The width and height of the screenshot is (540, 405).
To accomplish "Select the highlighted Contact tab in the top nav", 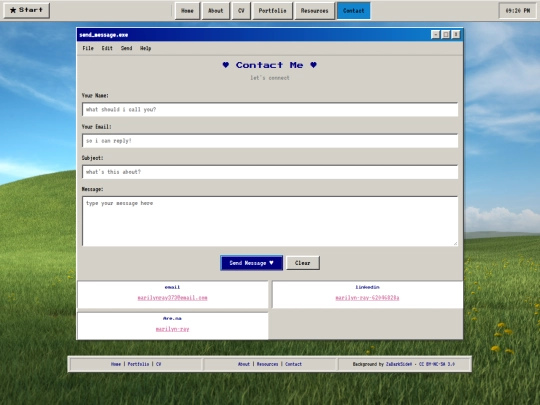I will tap(353, 11).
